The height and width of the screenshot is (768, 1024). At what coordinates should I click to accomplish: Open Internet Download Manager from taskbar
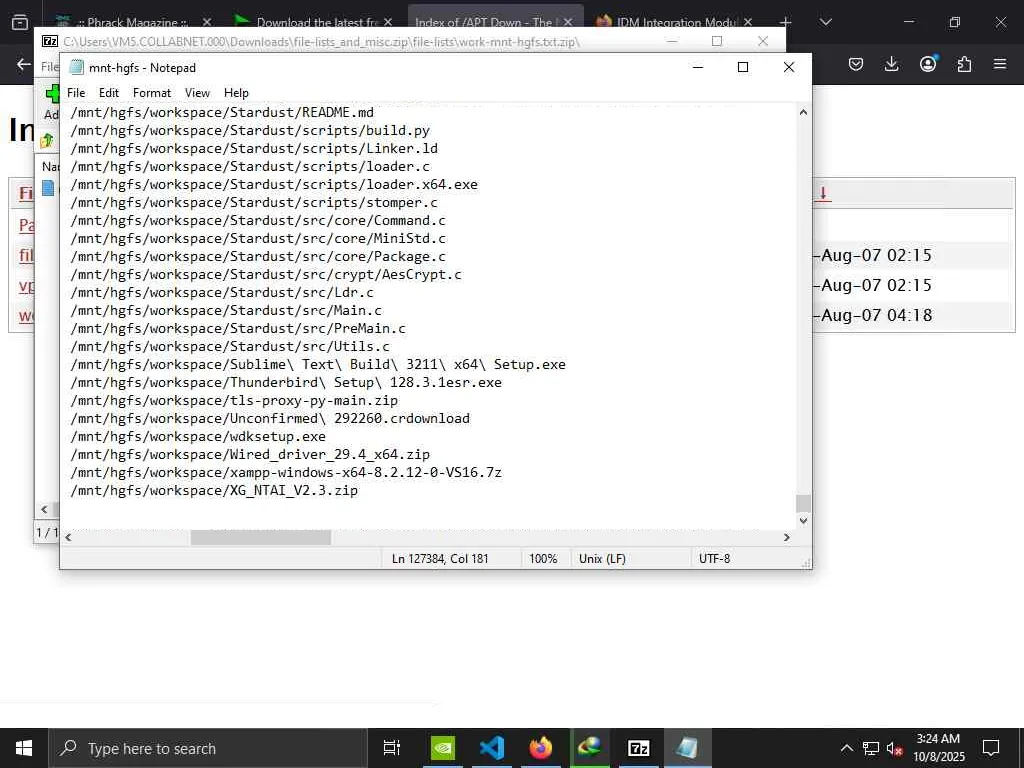590,748
